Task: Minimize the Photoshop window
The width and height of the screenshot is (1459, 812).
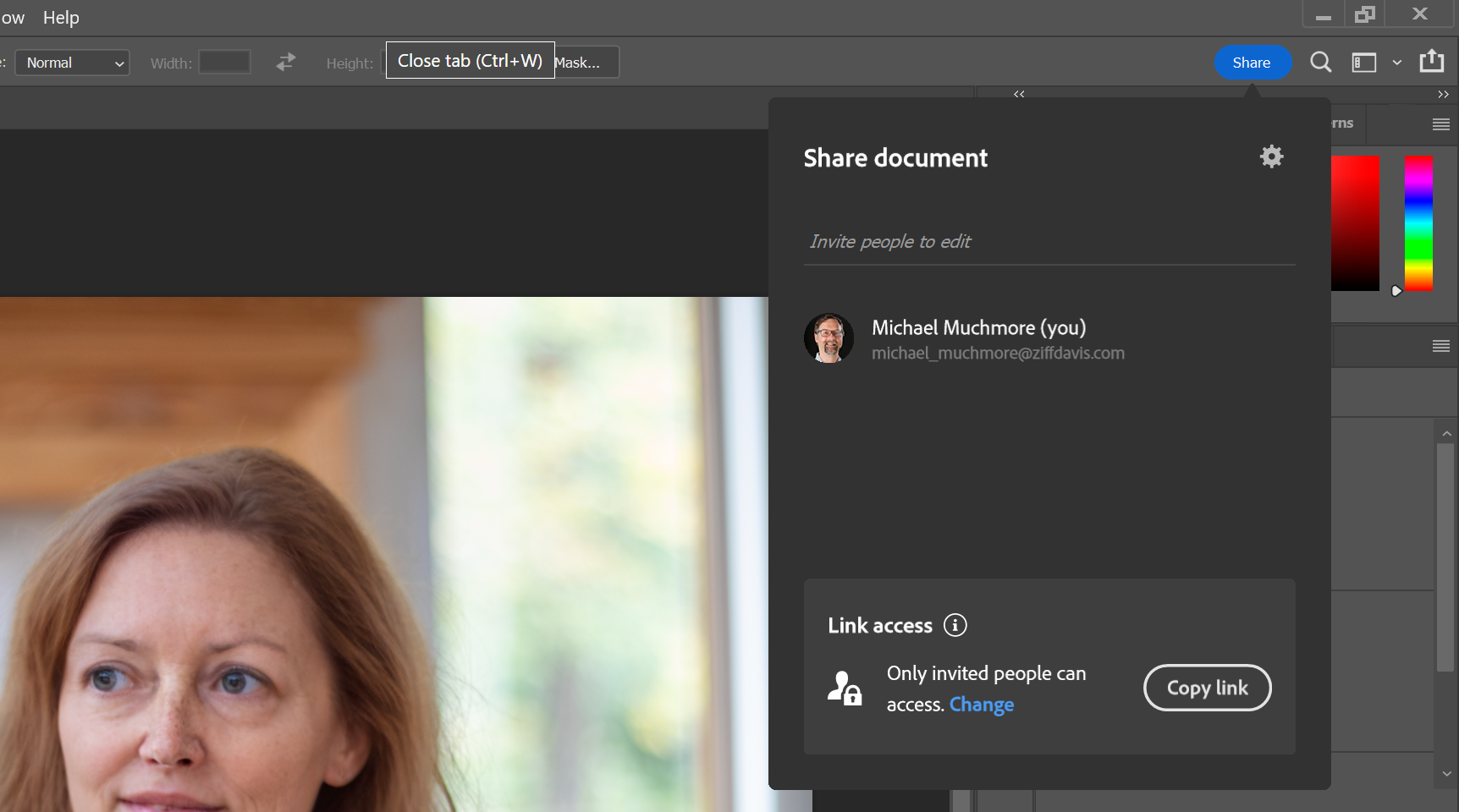Action: pyautogui.click(x=1324, y=14)
